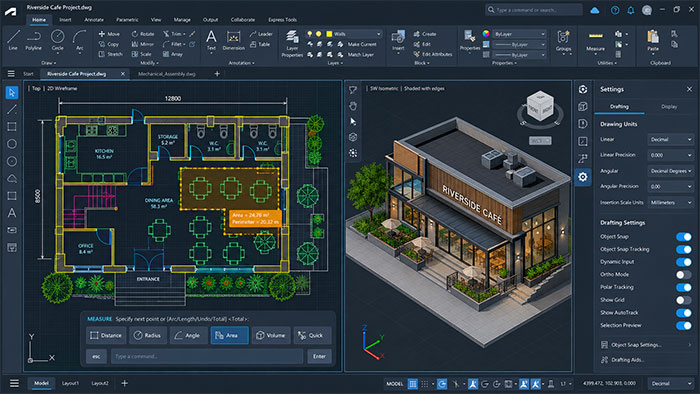
Task: Click the Mirror tool
Action: (x=143, y=44)
